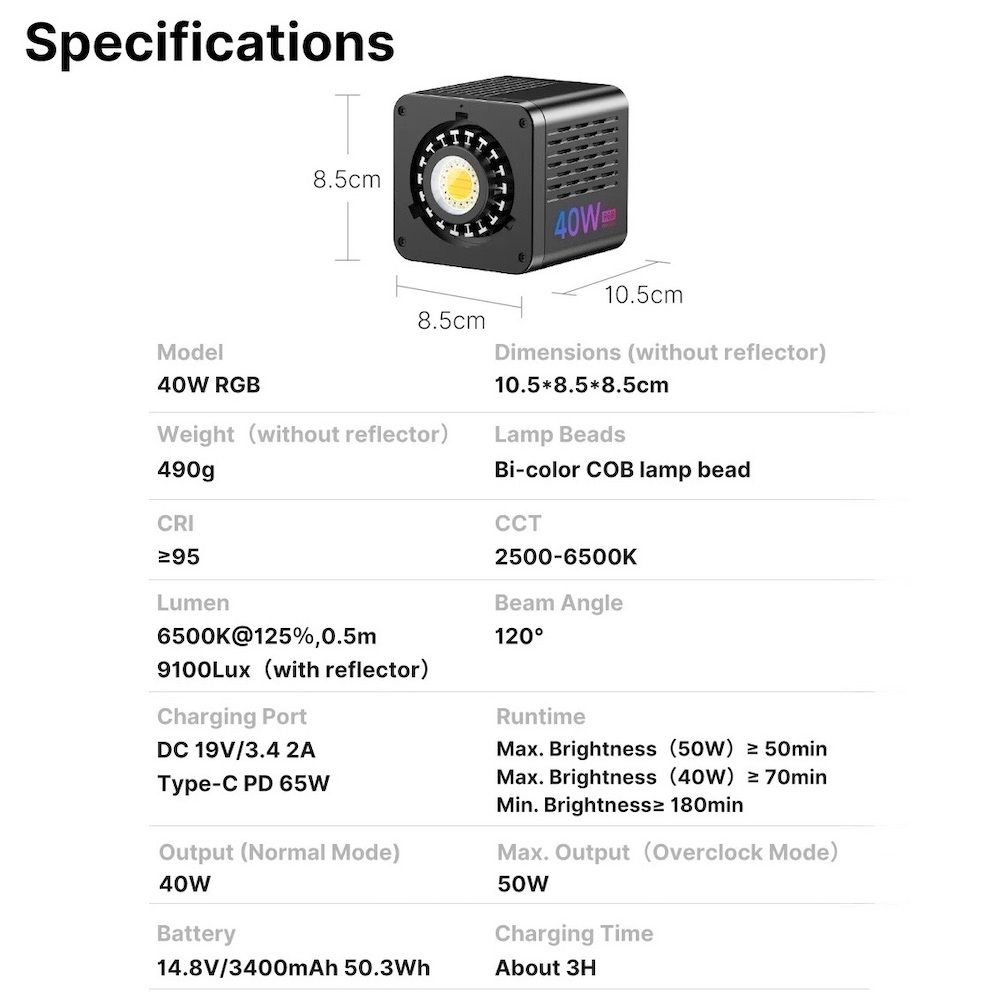The width and height of the screenshot is (1000, 1000).
Task: Click the LED light product image
Action: [x=510, y=180]
